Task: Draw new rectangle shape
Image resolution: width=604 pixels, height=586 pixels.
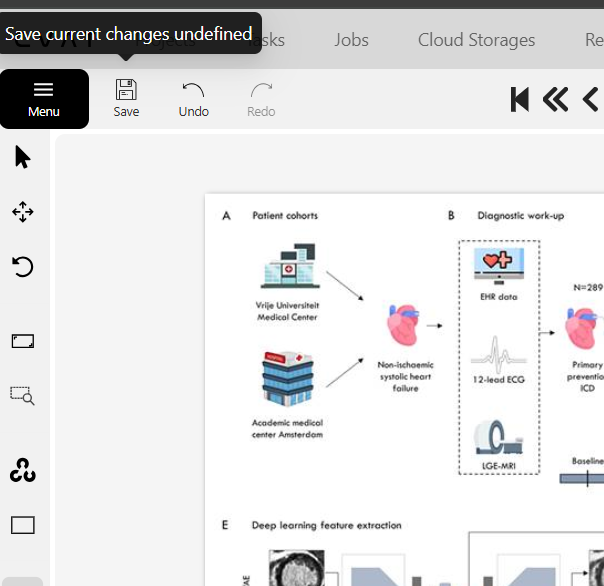Action: [x=23, y=525]
